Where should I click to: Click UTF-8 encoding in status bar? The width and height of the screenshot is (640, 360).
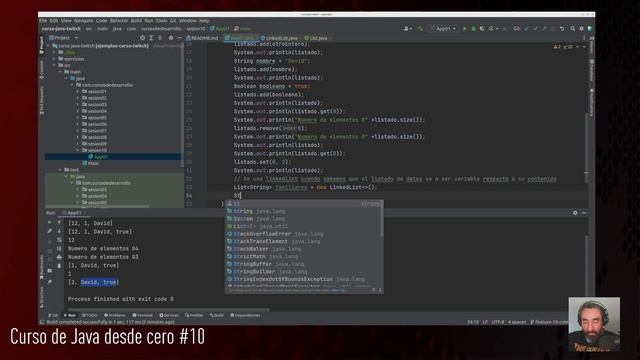pyautogui.click(x=498, y=322)
